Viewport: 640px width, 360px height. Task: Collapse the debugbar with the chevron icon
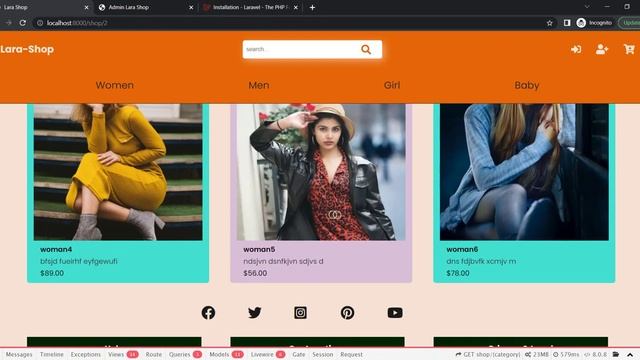point(630,354)
